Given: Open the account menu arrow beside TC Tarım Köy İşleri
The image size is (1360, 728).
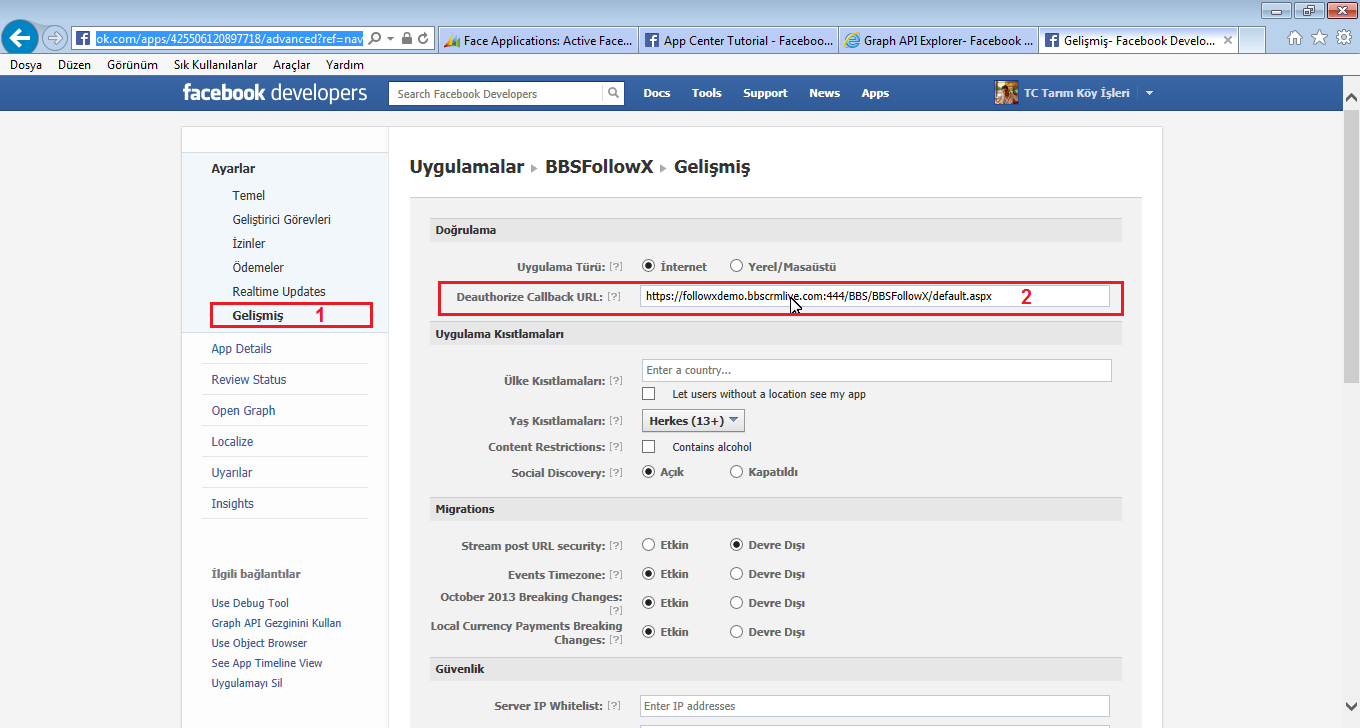Looking at the screenshot, I should 1149,93.
